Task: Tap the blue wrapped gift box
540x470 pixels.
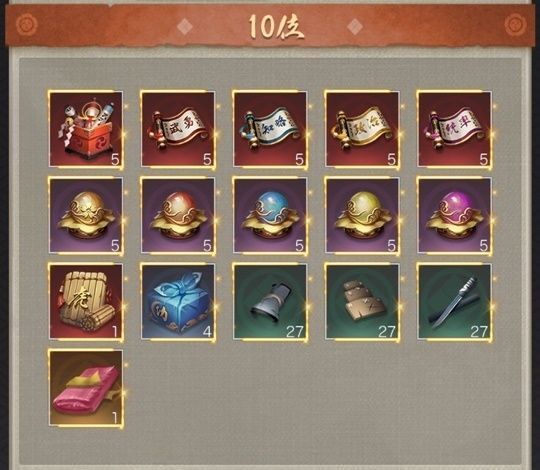Action: 178,302
